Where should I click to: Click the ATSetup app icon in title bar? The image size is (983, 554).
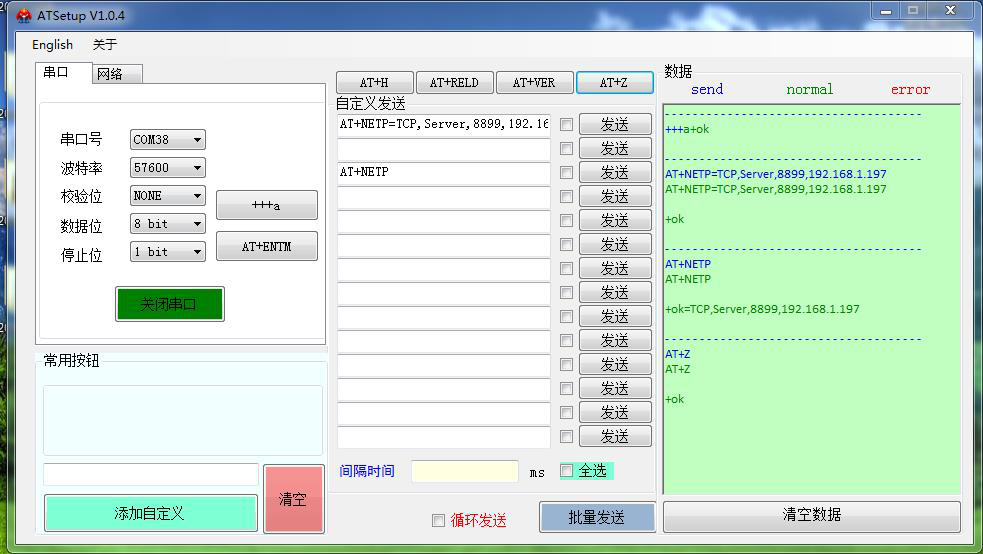[23, 16]
